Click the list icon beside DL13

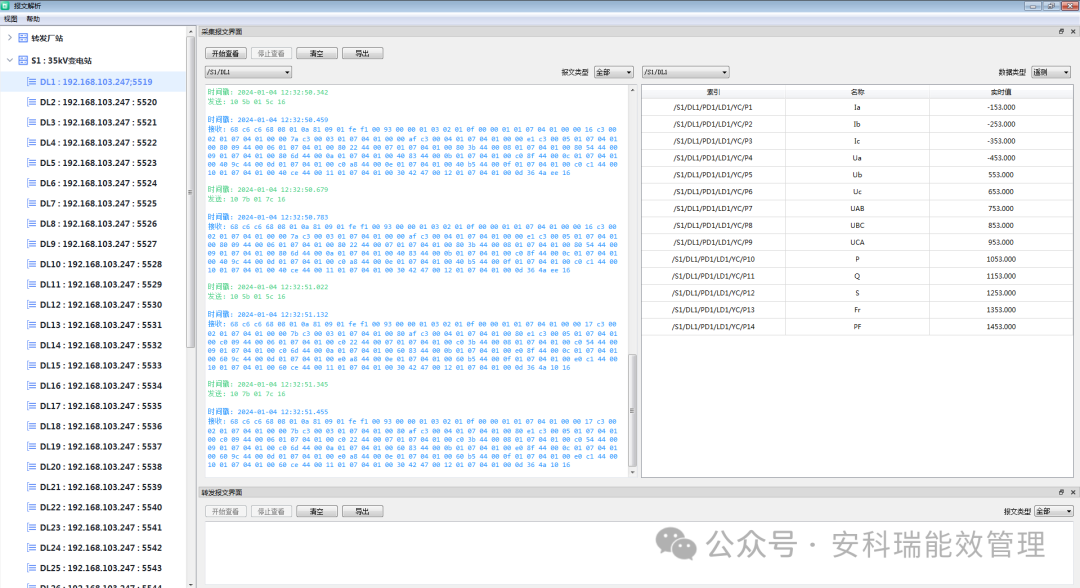pos(31,324)
